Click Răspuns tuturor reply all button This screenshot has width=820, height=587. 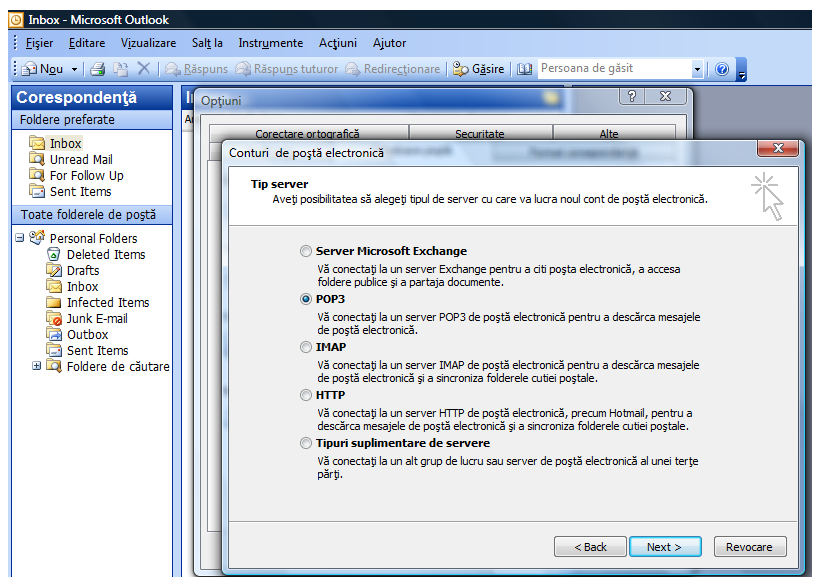tap(287, 69)
